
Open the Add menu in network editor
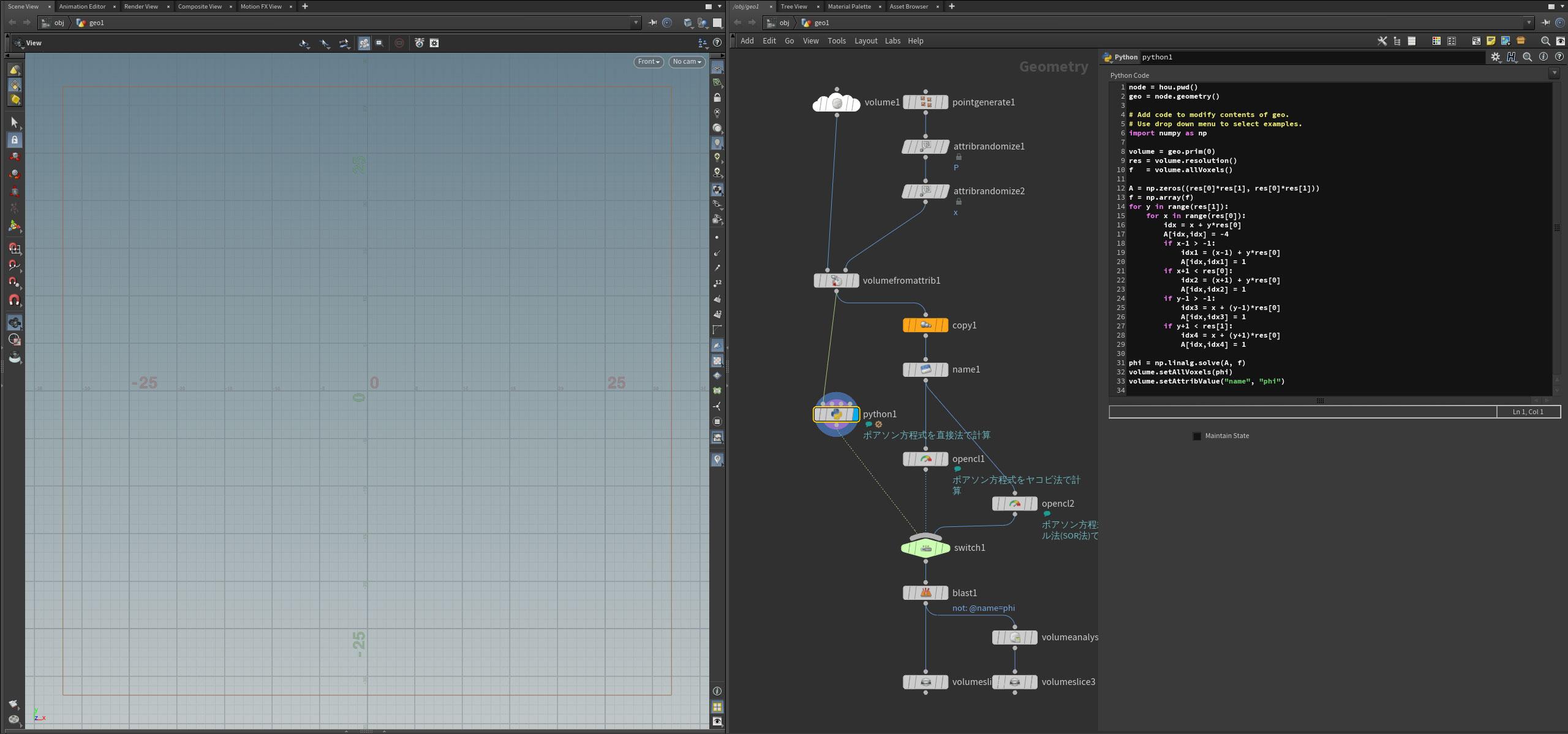747,41
